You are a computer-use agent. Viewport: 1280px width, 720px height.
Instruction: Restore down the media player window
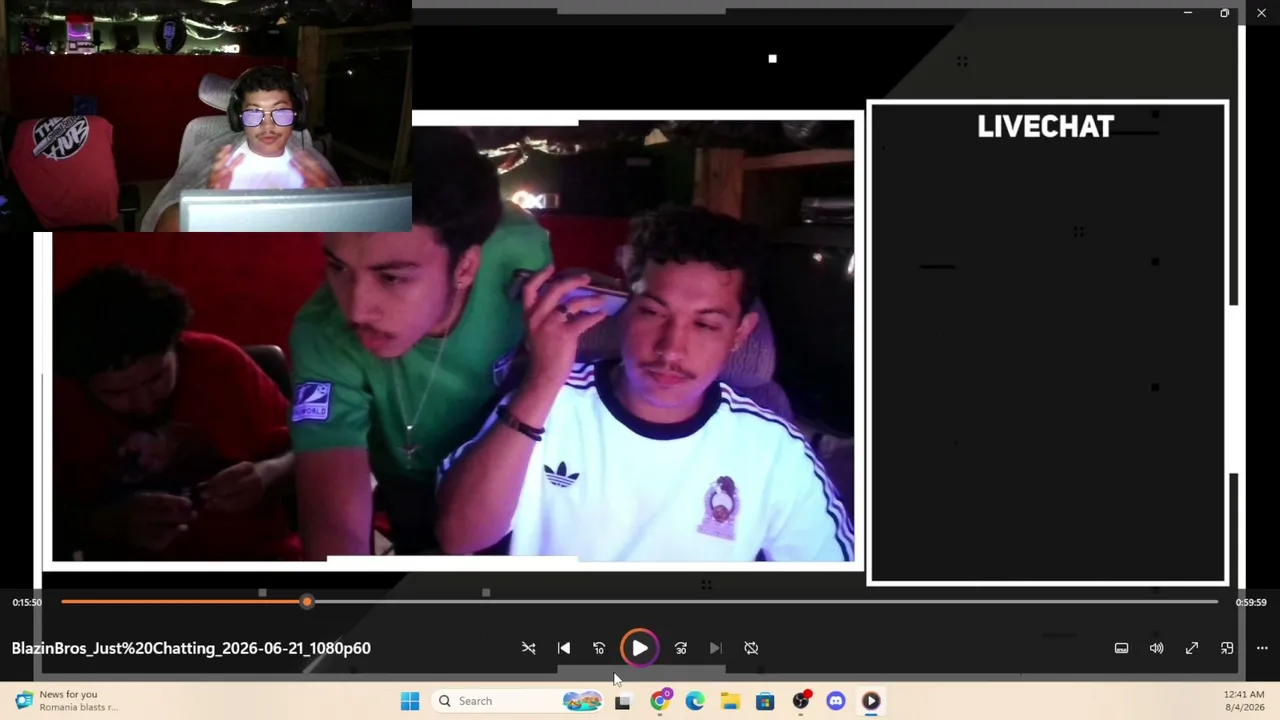pos(1224,13)
